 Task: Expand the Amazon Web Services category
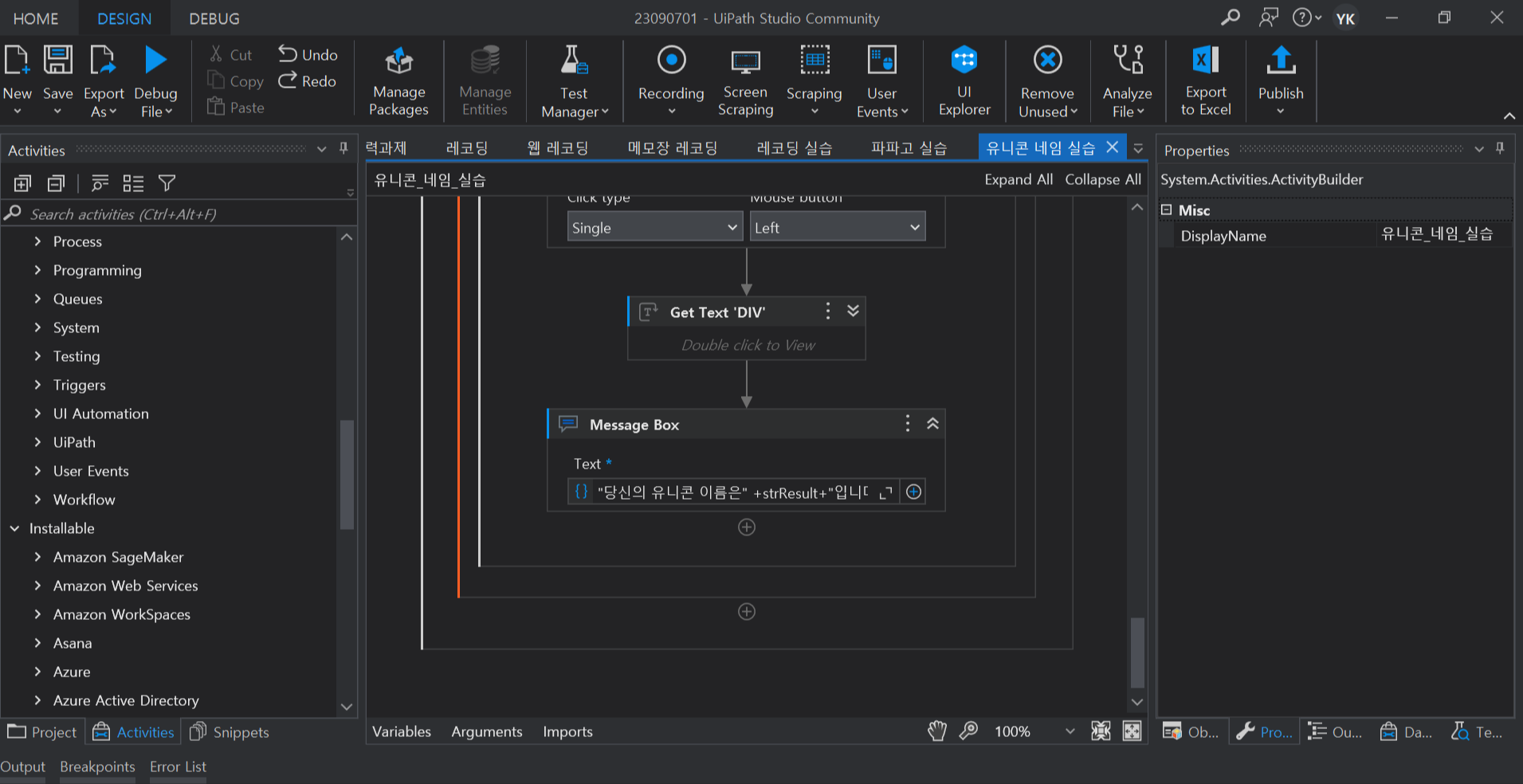point(37,585)
